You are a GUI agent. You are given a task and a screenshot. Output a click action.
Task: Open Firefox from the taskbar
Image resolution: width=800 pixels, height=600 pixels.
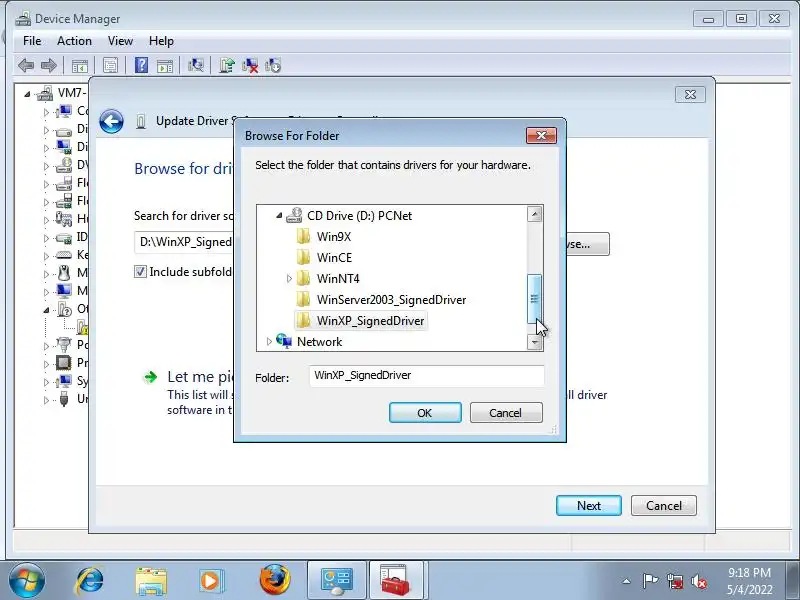pyautogui.click(x=274, y=580)
